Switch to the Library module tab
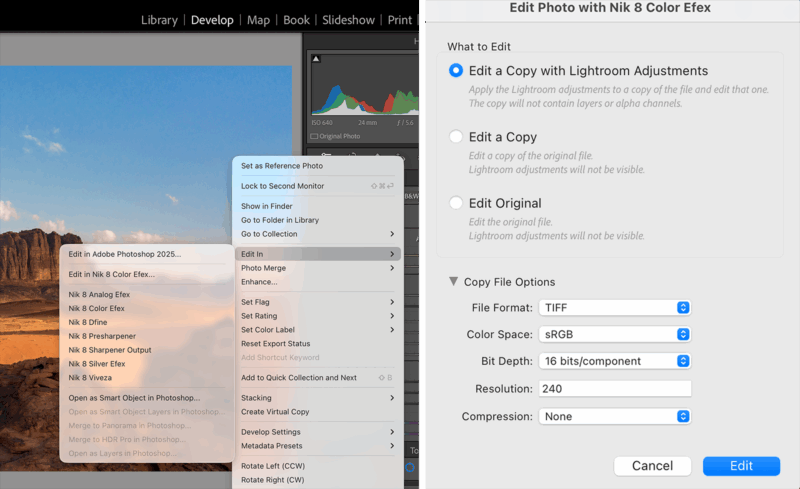 tap(159, 20)
